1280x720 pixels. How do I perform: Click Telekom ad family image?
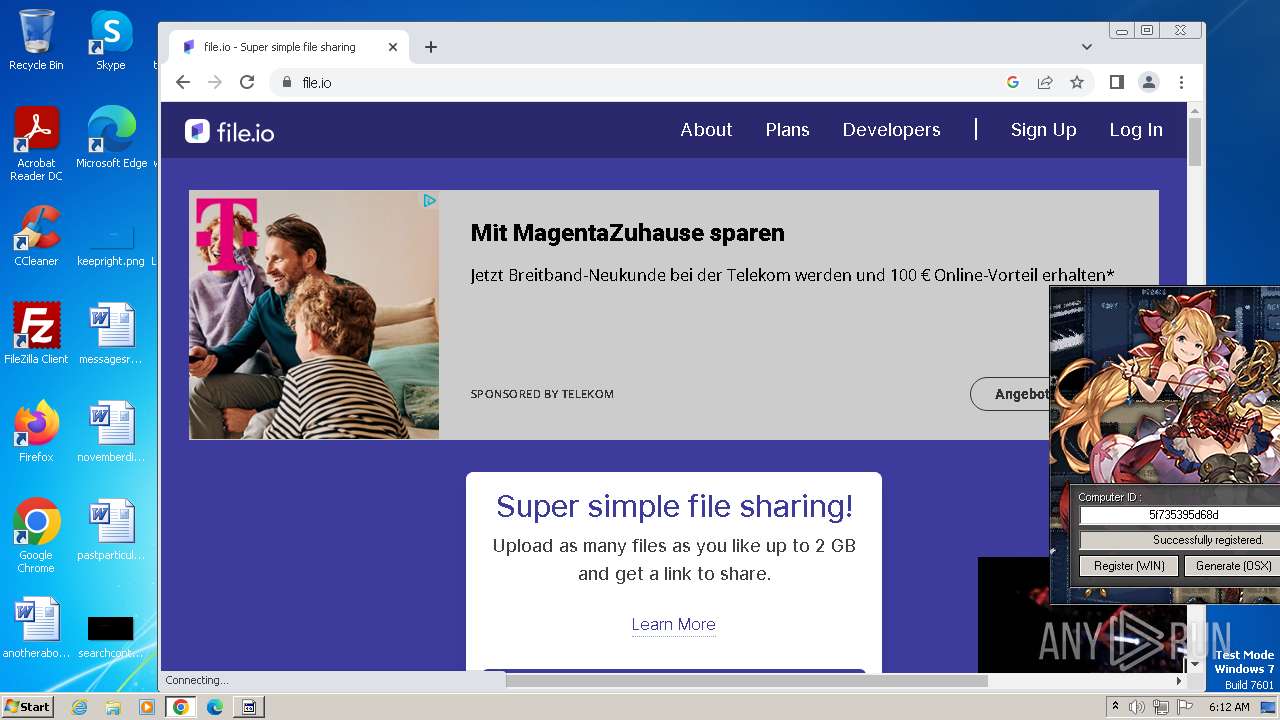point(314,315)
